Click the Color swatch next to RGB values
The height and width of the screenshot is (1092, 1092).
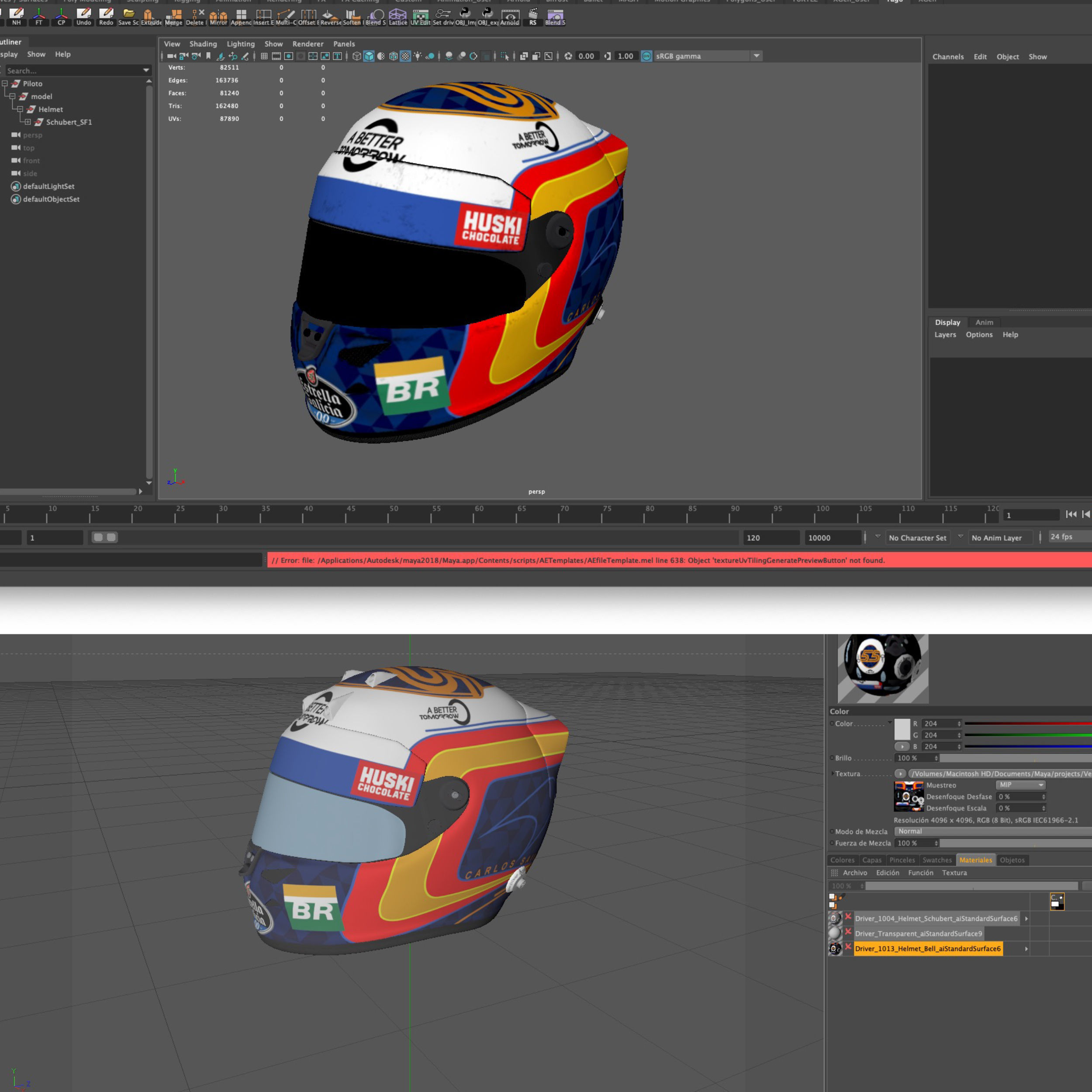pos(902,729)
